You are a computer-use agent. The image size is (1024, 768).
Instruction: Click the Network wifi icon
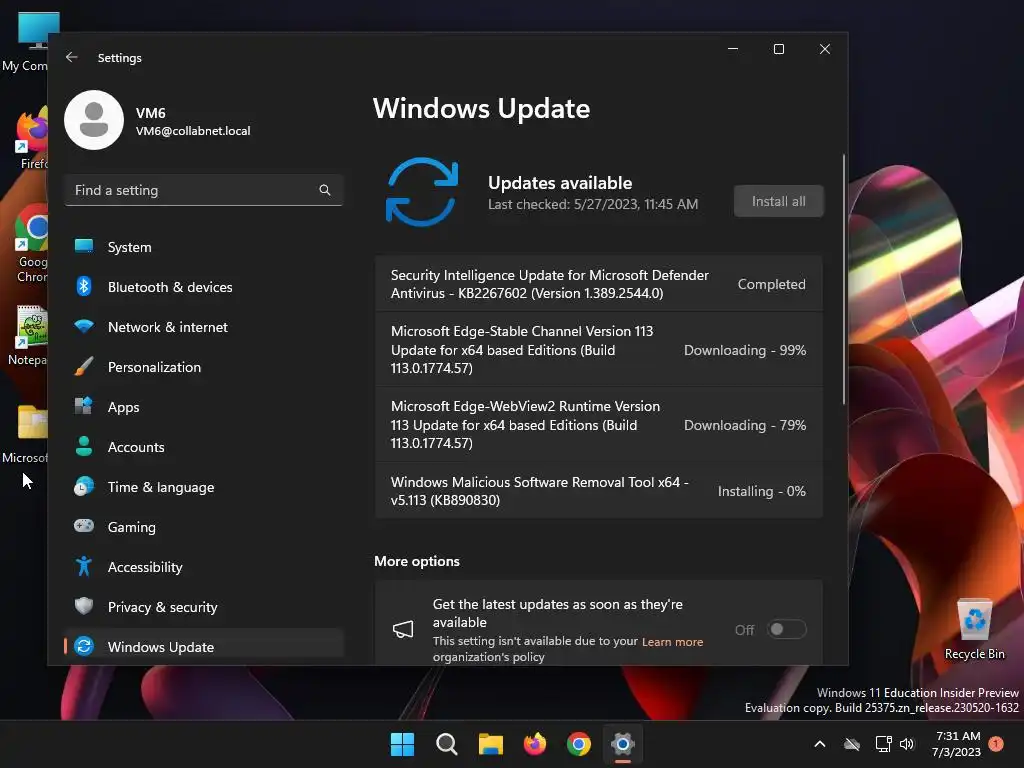[x=84, y=326]
